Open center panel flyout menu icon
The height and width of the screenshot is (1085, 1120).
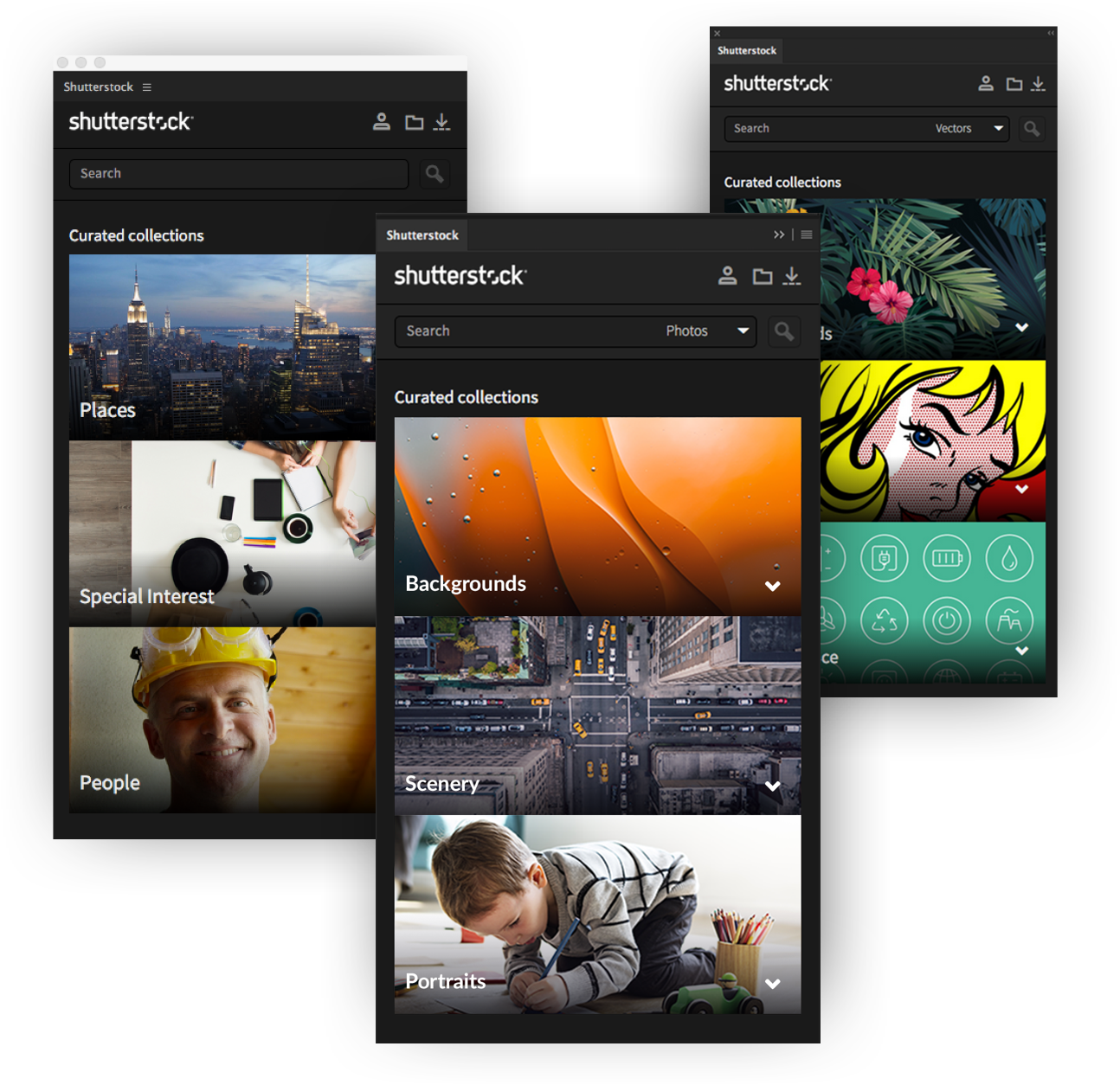(x=807, y=234)
